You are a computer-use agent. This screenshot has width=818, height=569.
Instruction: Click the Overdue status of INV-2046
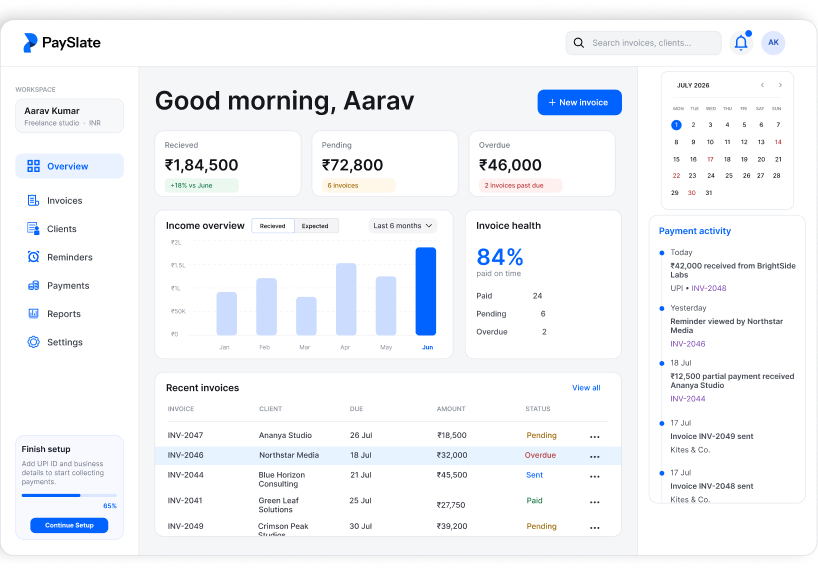point(540,455)
